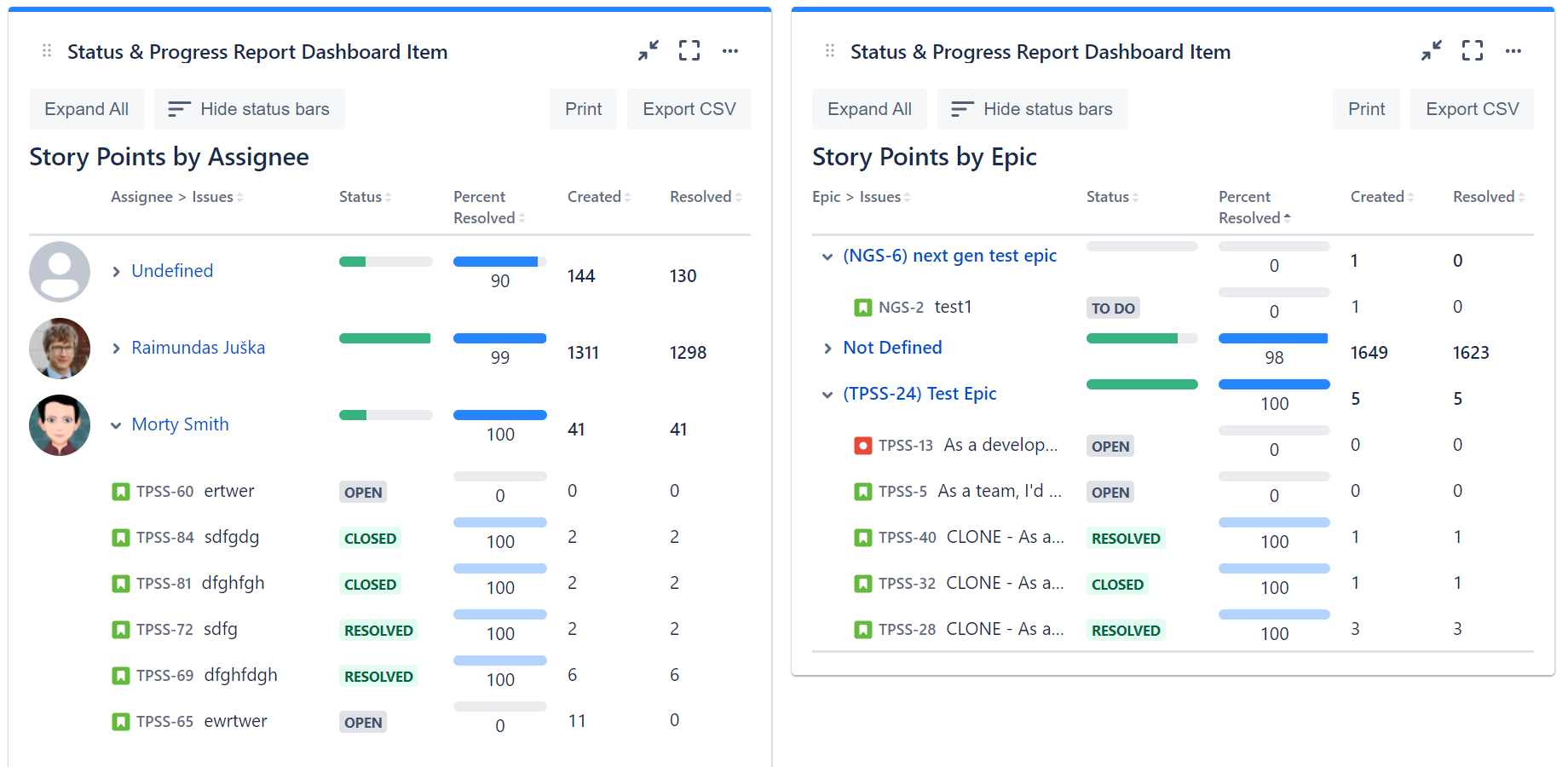Click the story type icon beside TPSS-60
The height and width of the screenshot is (767, 1568).
click(x=119, y=491)
